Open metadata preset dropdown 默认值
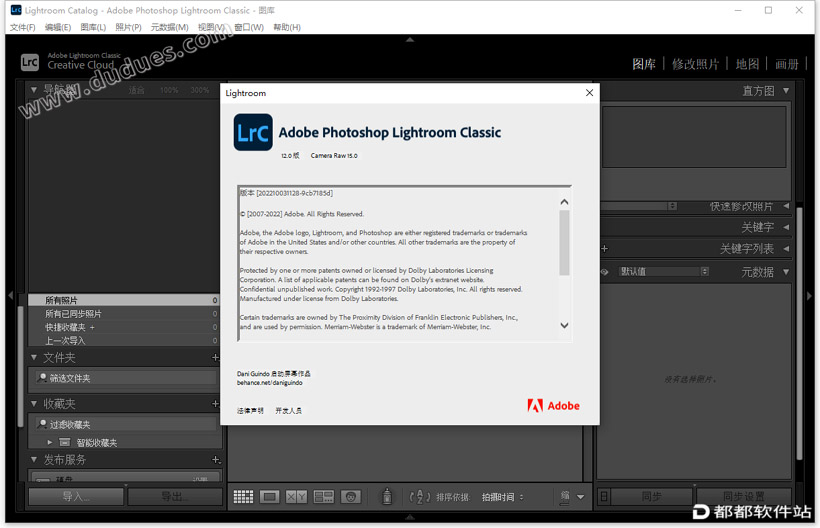 pos(663,272)
